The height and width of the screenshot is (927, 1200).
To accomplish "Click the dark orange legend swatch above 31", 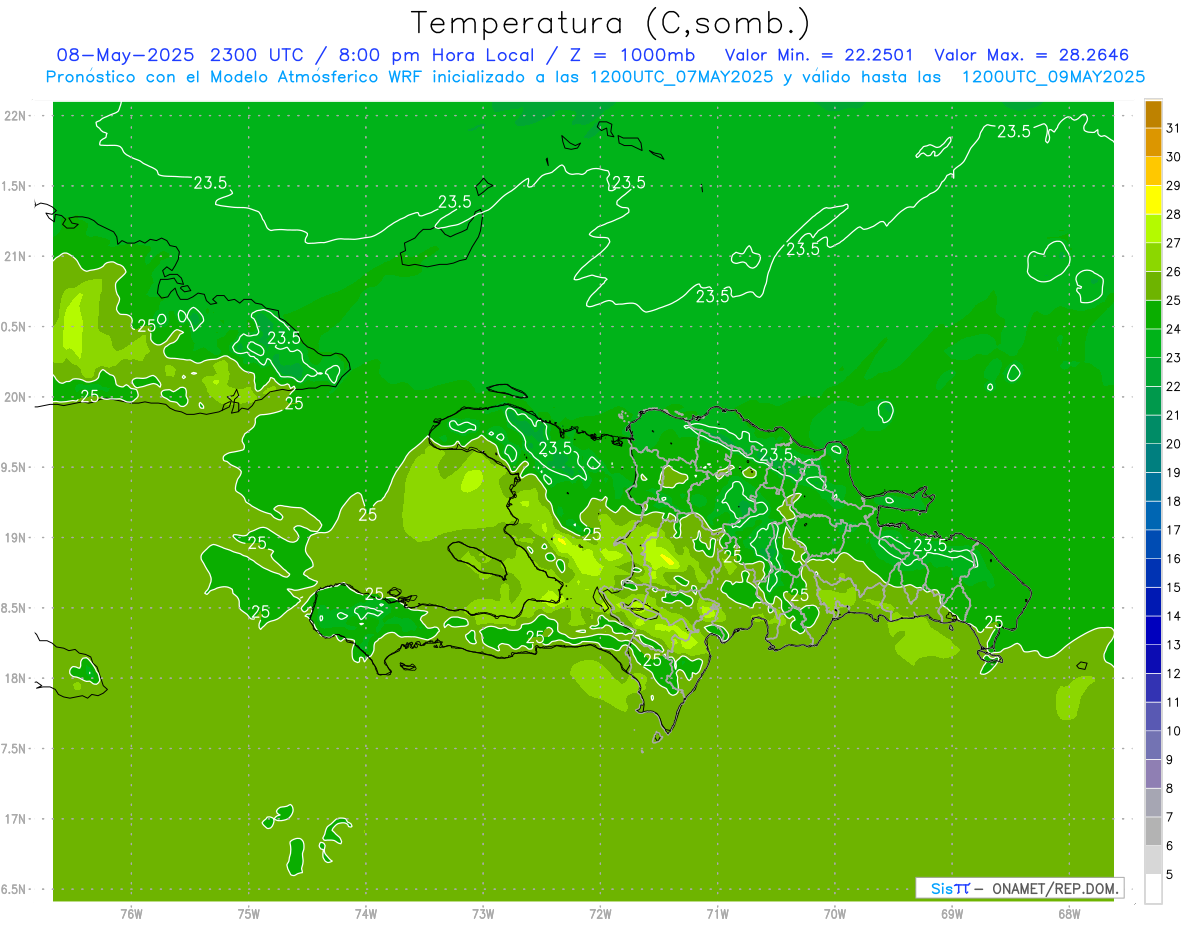I will 1153,114.
